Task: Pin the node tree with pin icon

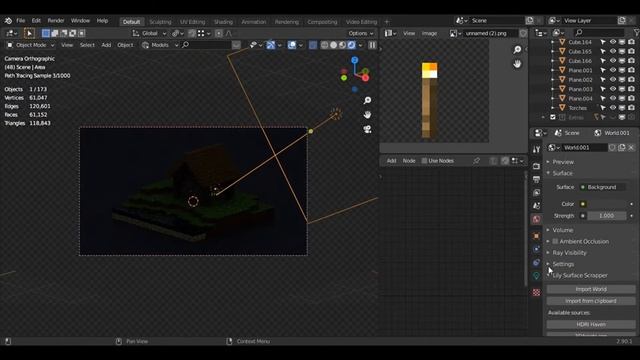Action: click(x=476, y=161)
